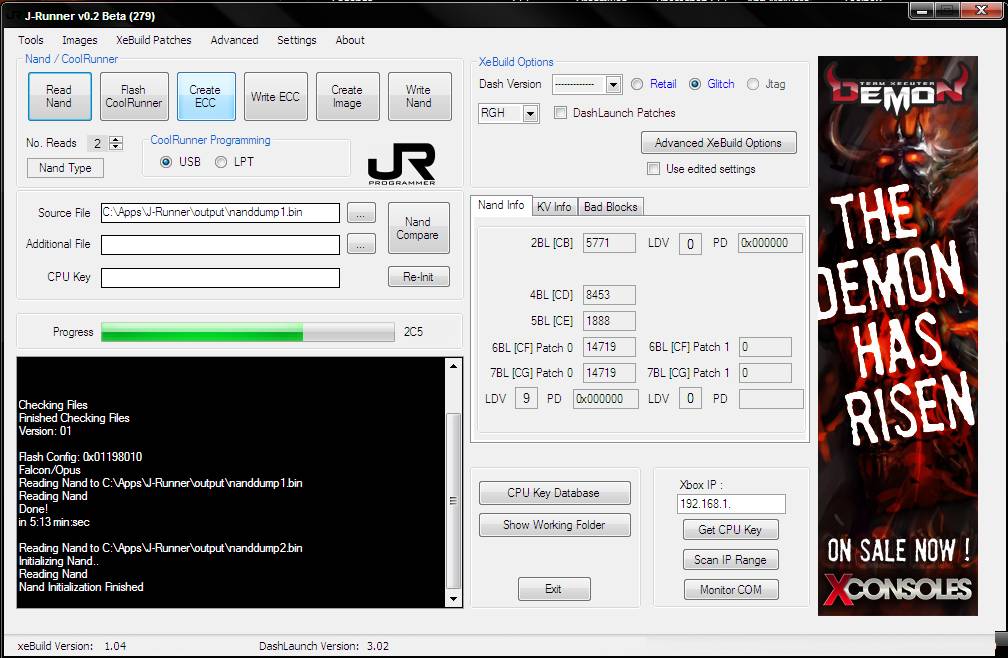1008x658 pixels.
Task: Open the About menu
Action: tap(350, 40)
